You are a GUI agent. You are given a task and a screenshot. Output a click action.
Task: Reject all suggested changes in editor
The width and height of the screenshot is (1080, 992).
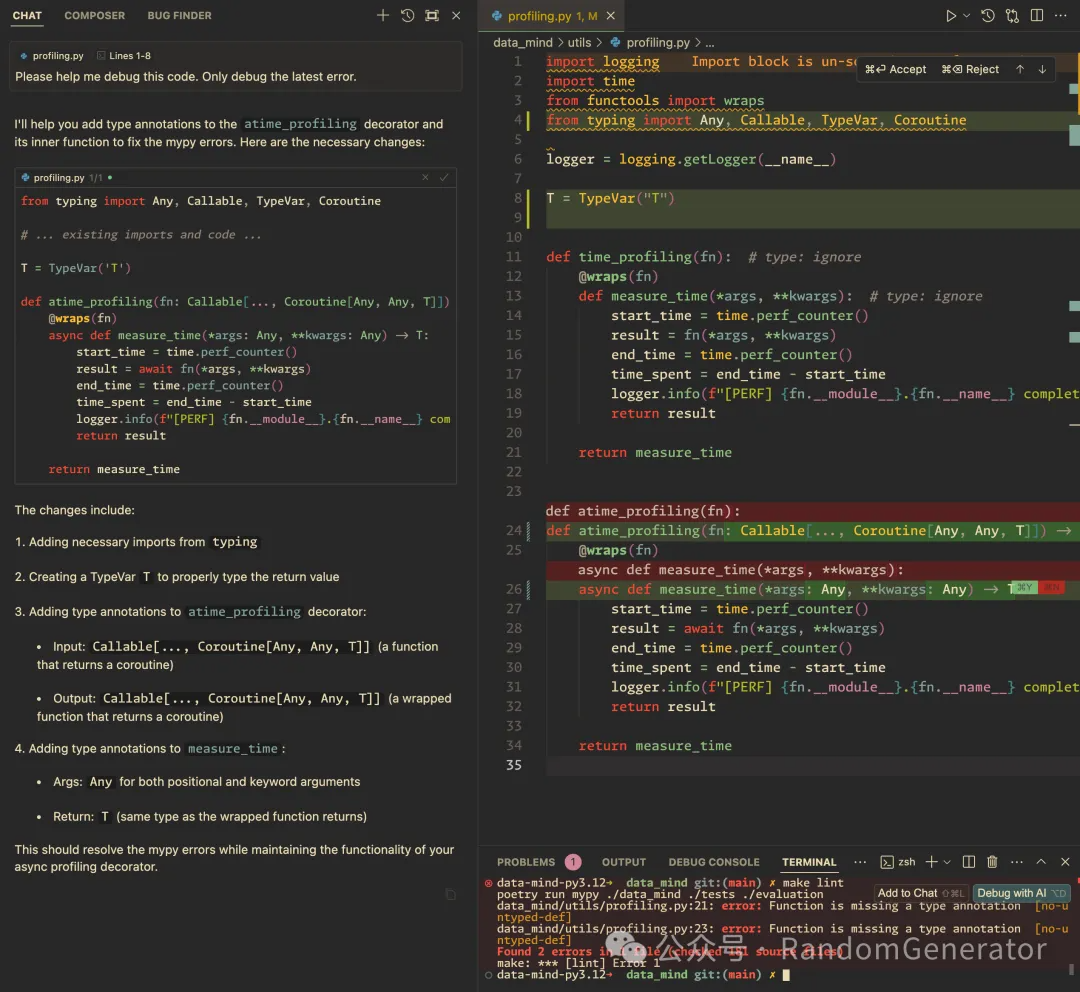pos(970,70)
